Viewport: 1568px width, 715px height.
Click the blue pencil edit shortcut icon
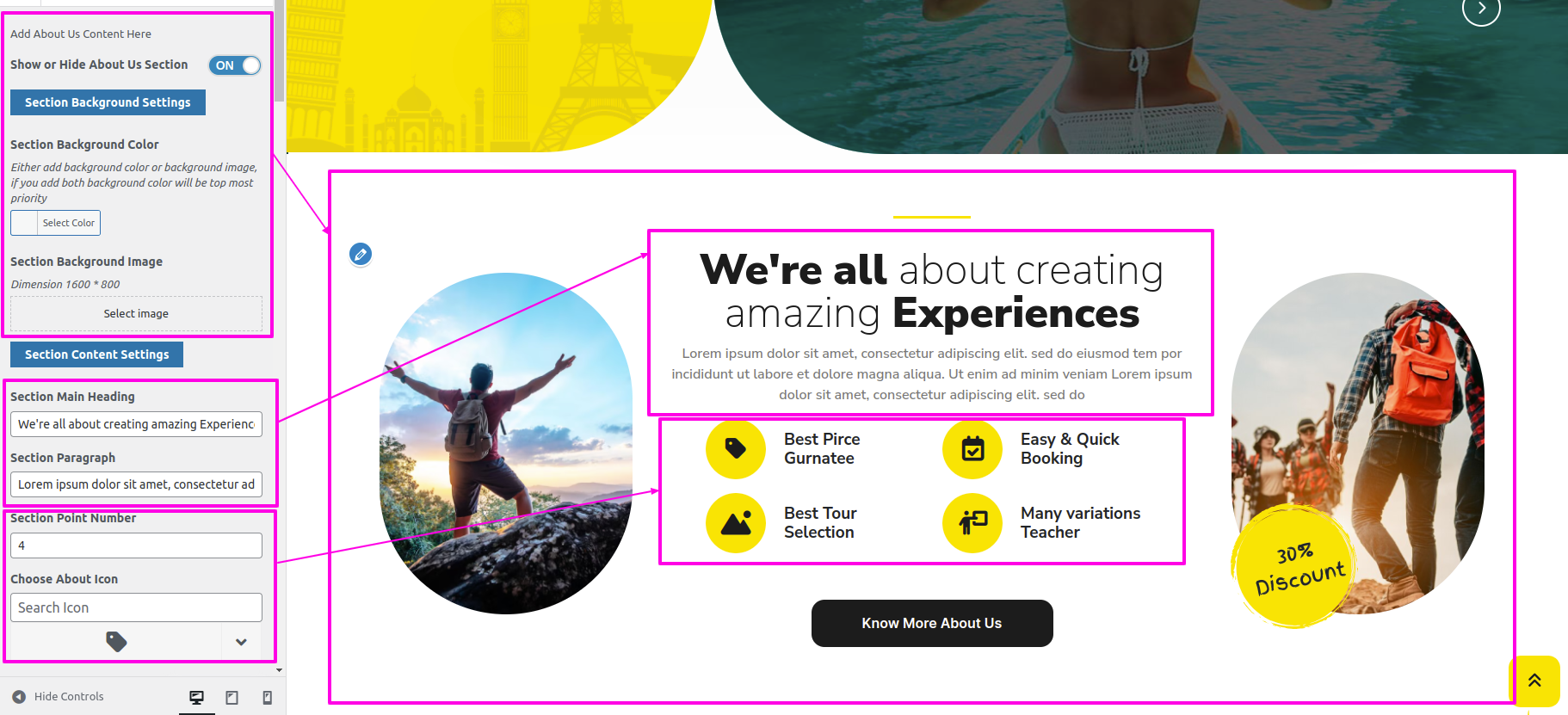pos(361,254)
